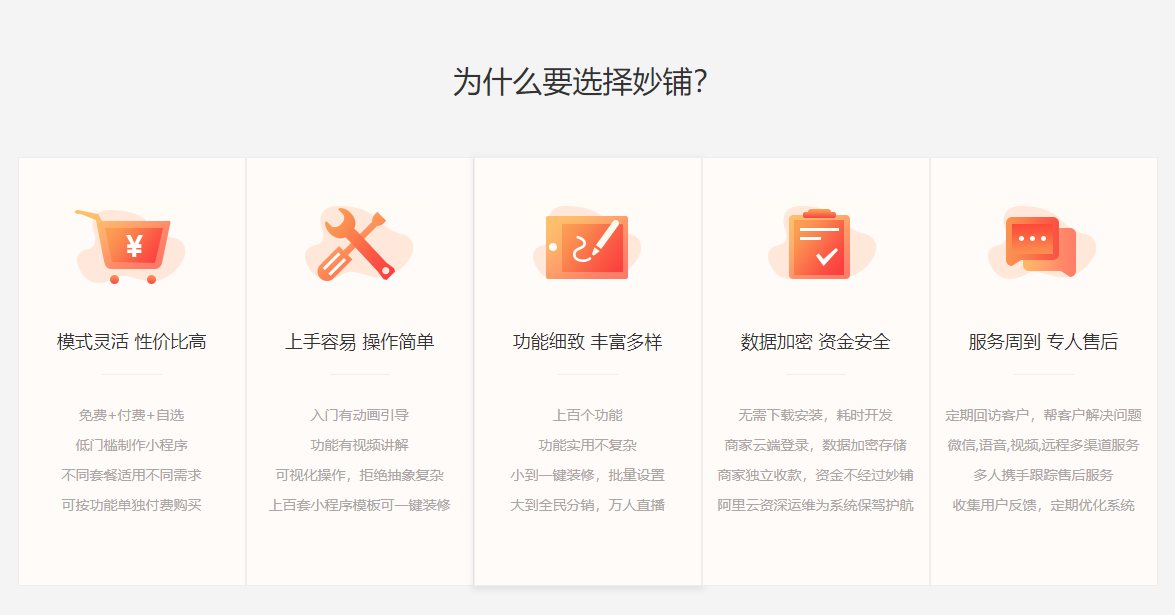
Task: Click the 数据加密 资金安全 heading
Action: 816,340
